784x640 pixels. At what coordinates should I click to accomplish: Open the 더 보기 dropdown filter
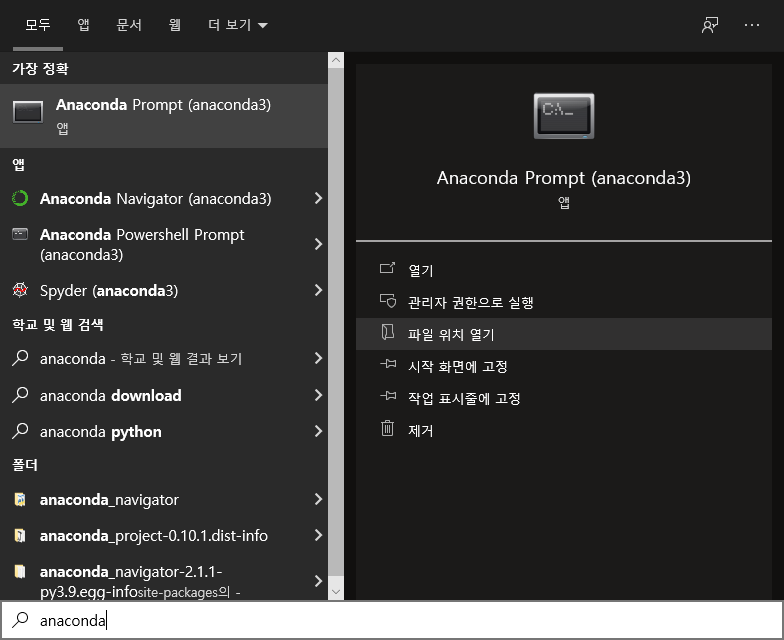(238, 25)
